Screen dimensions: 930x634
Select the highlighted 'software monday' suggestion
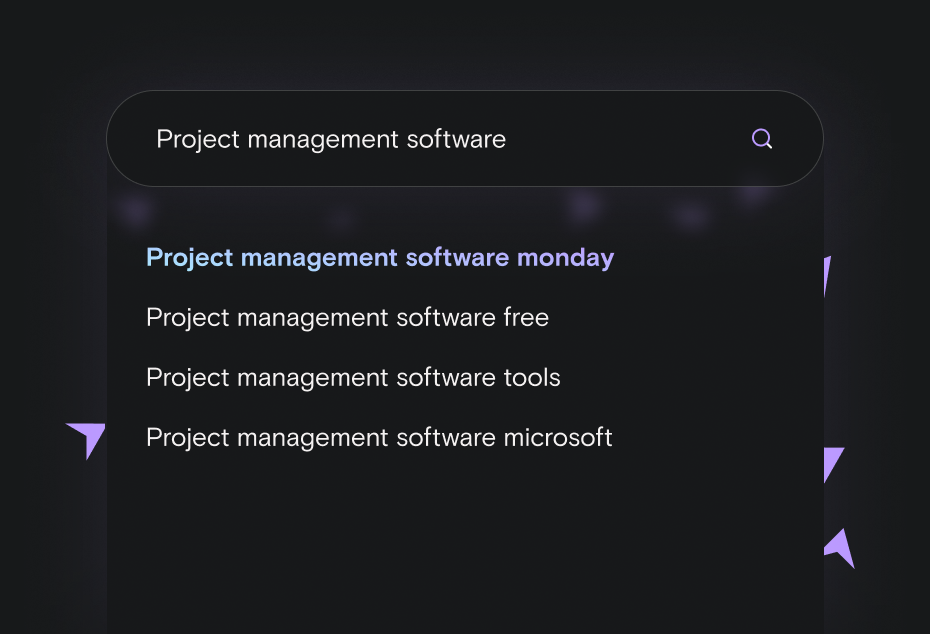click(380, 258)
